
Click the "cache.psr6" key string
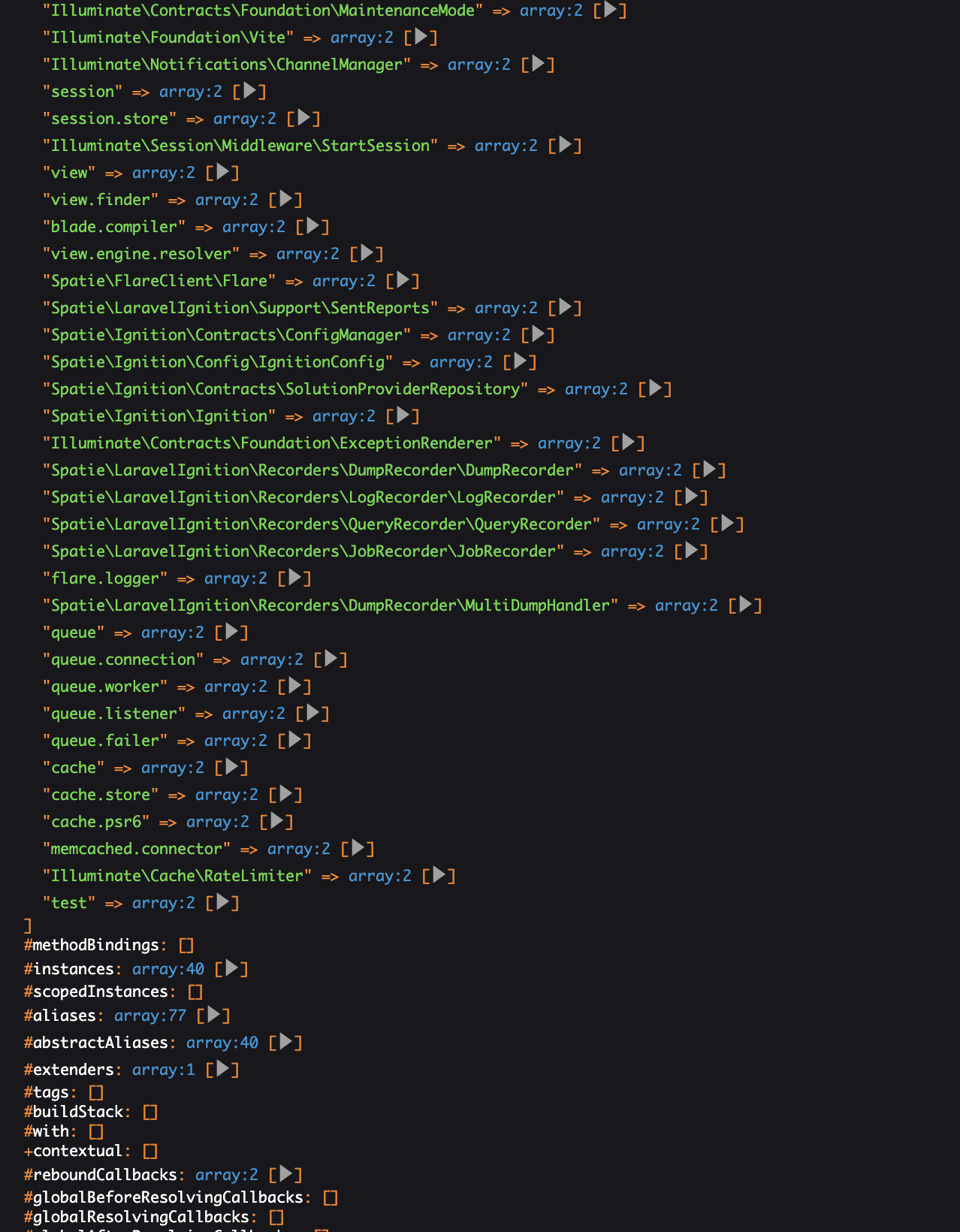96,822
